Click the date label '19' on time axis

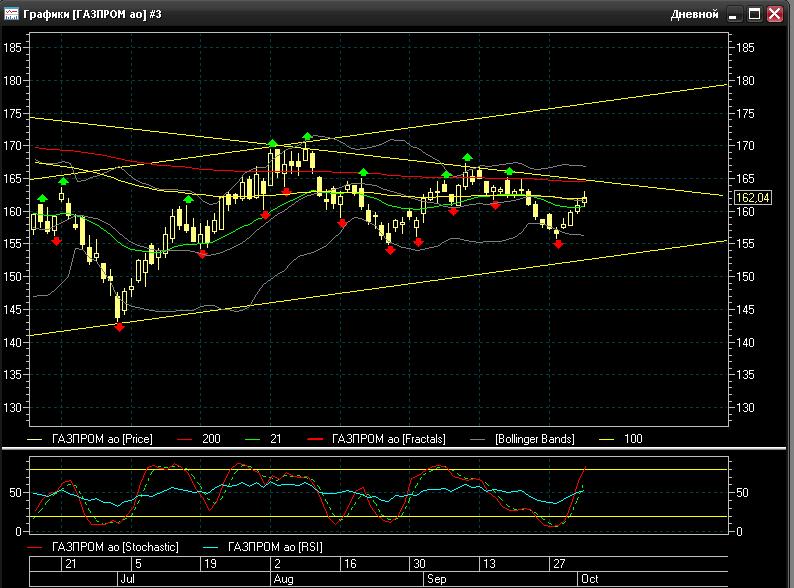(x=210, y=564)
